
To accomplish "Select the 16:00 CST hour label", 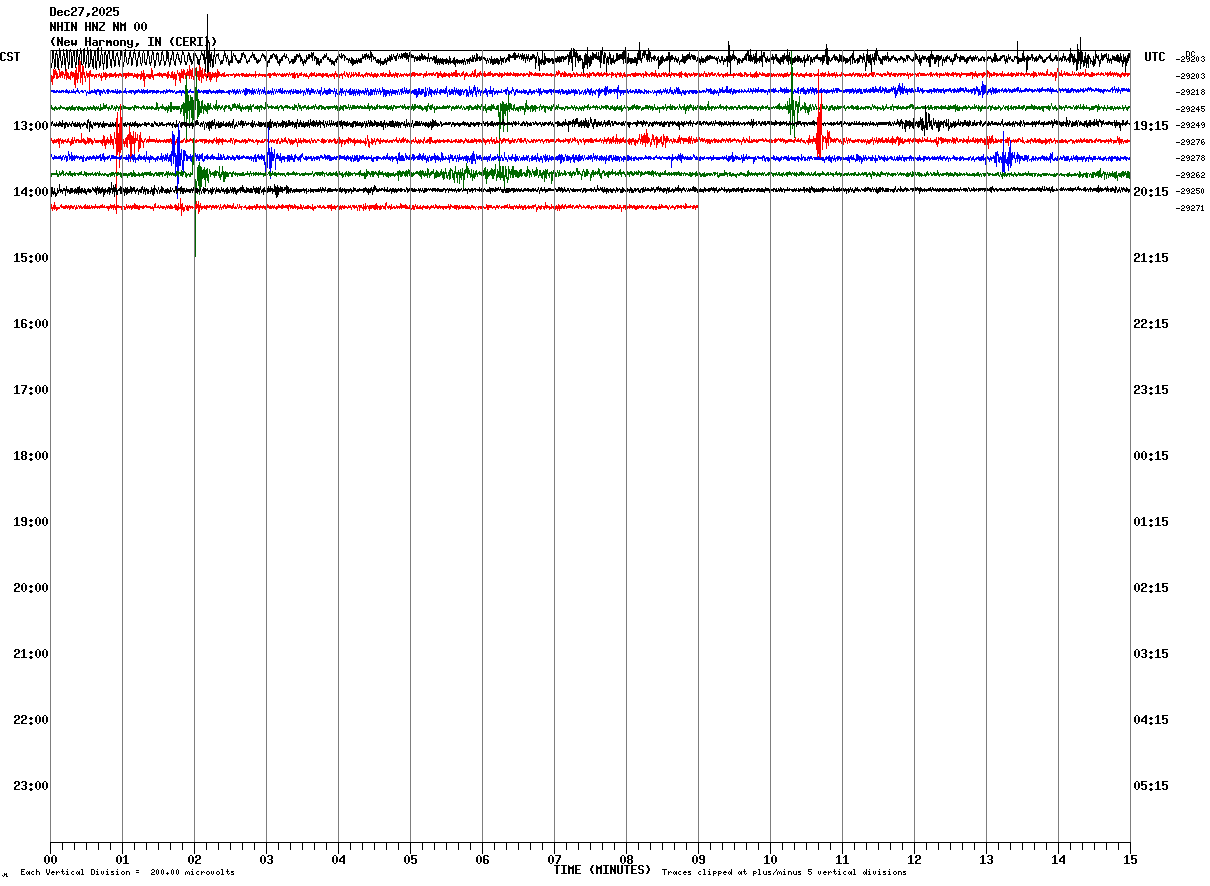I will click(30, 324).
